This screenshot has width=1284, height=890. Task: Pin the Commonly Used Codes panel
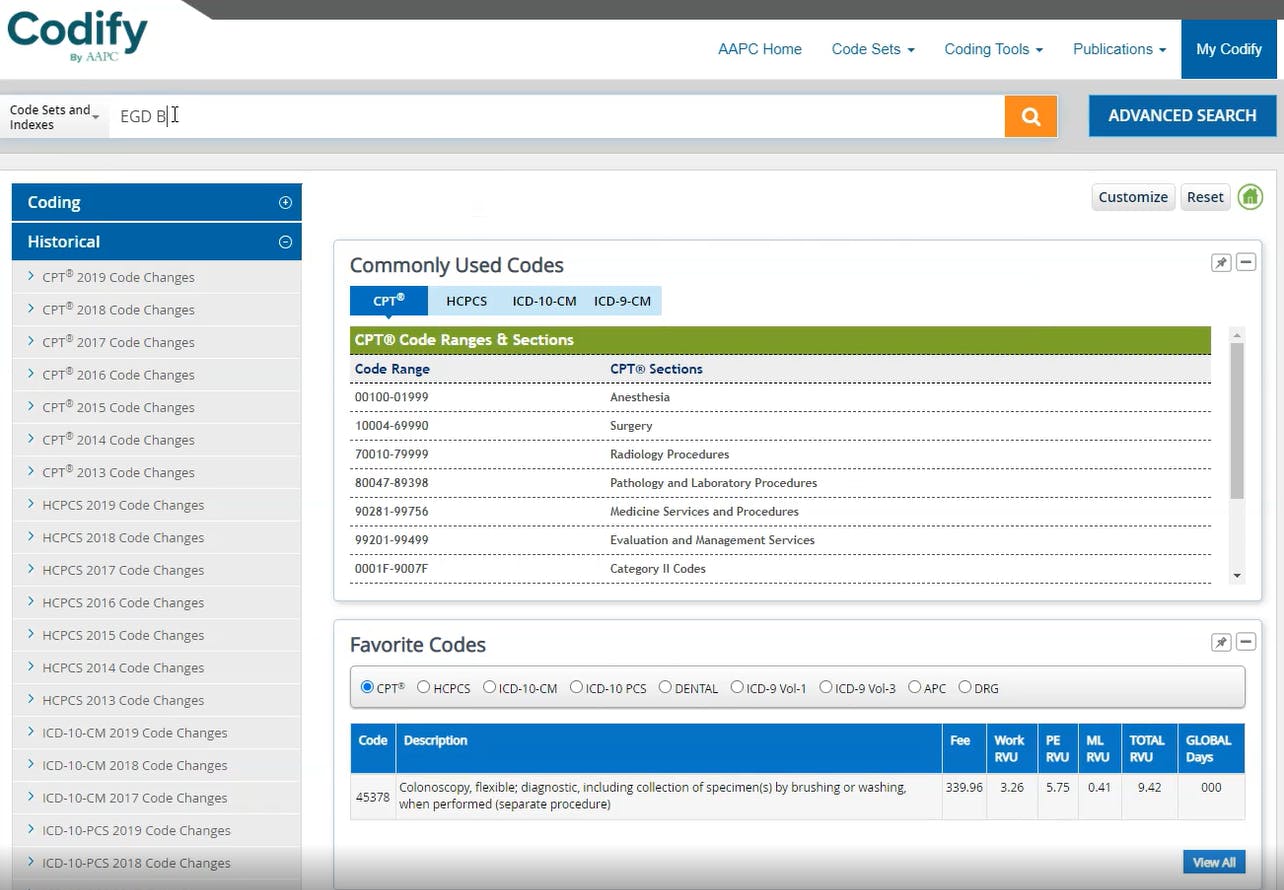(x=1221, y=262)
